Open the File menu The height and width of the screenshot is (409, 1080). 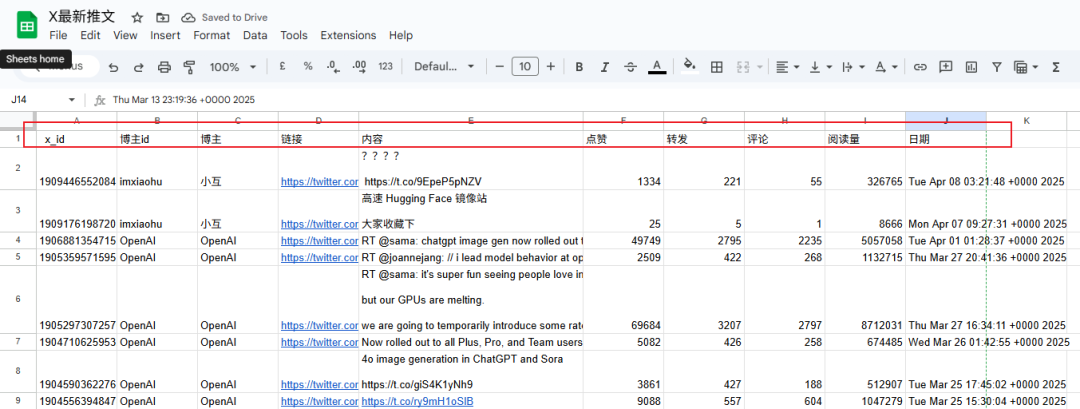click(59, 35)
